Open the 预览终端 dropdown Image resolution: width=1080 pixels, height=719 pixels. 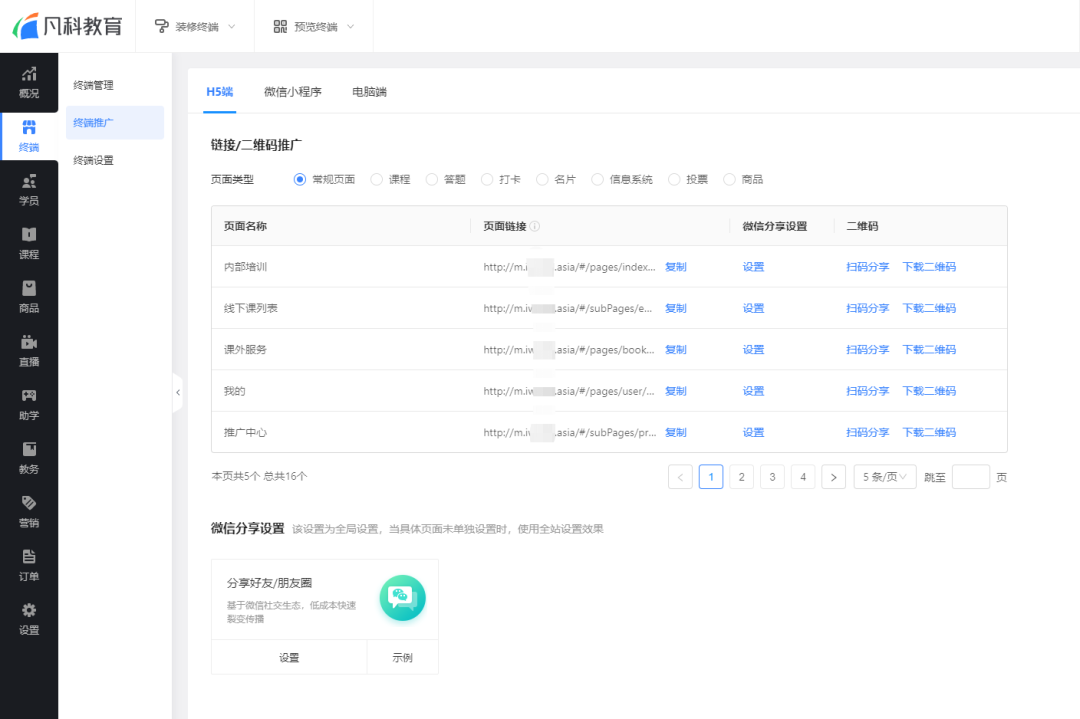(x=314, y=27)
